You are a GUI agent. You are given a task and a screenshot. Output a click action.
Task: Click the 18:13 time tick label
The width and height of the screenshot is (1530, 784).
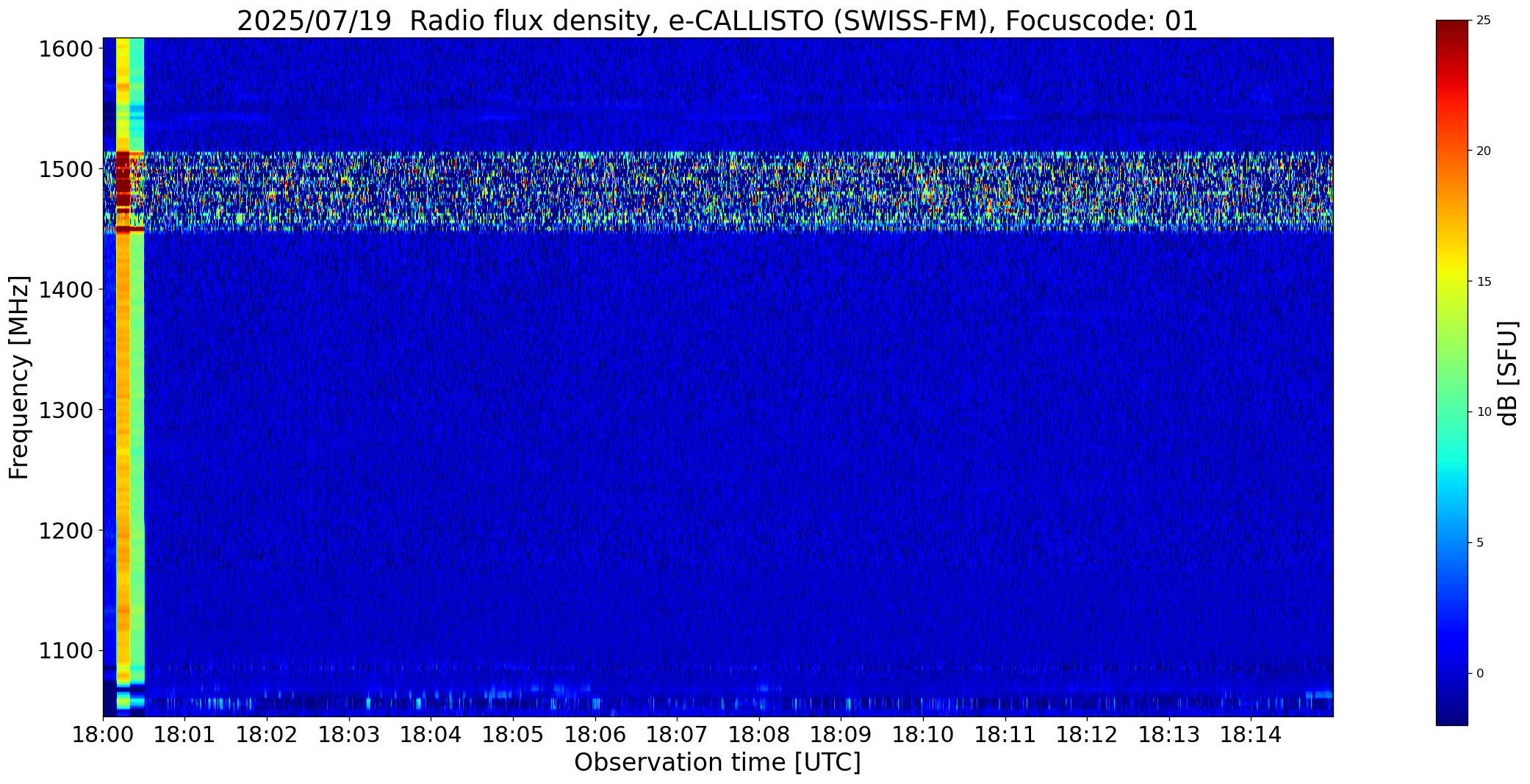pos(1169,735)
